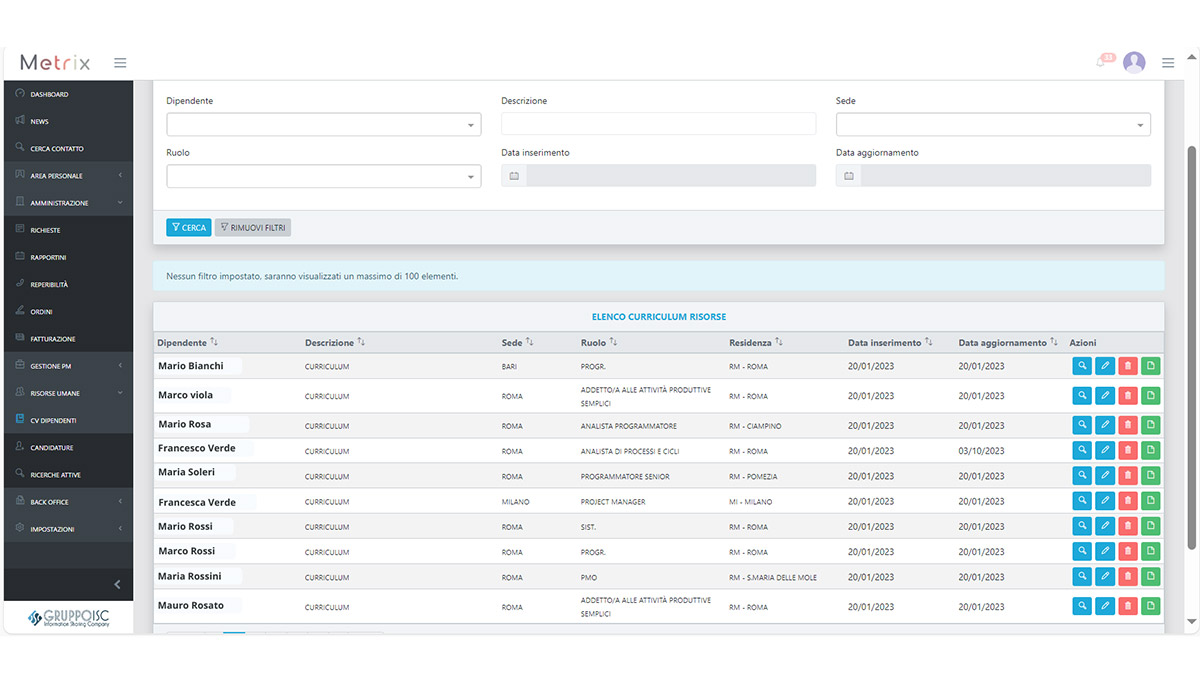Viewport: 1200px width, 675px height.
Task: Click the Data aggiornamento date field
Action: (x=1006, y=176)
